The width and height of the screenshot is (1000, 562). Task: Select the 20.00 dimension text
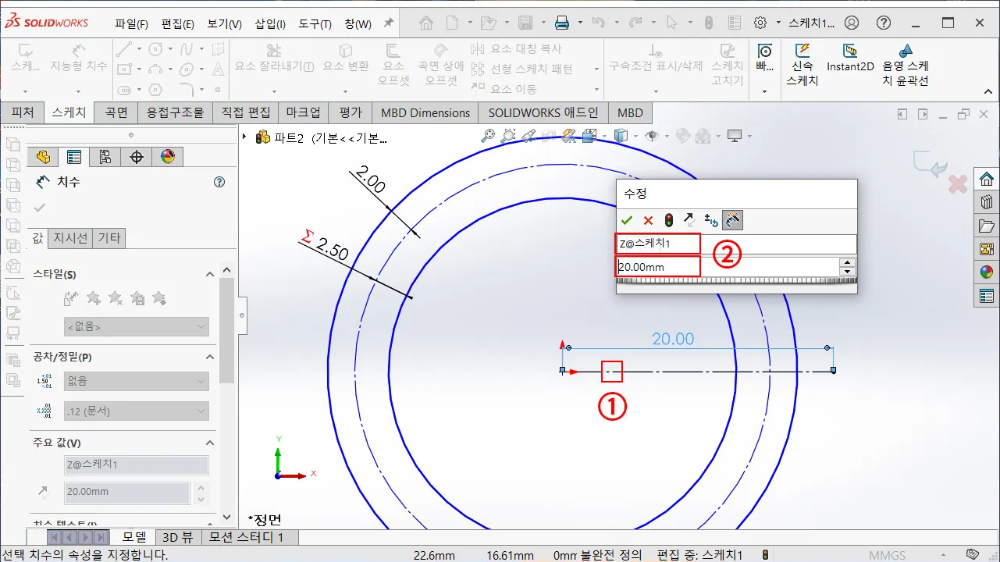(673, 339)
